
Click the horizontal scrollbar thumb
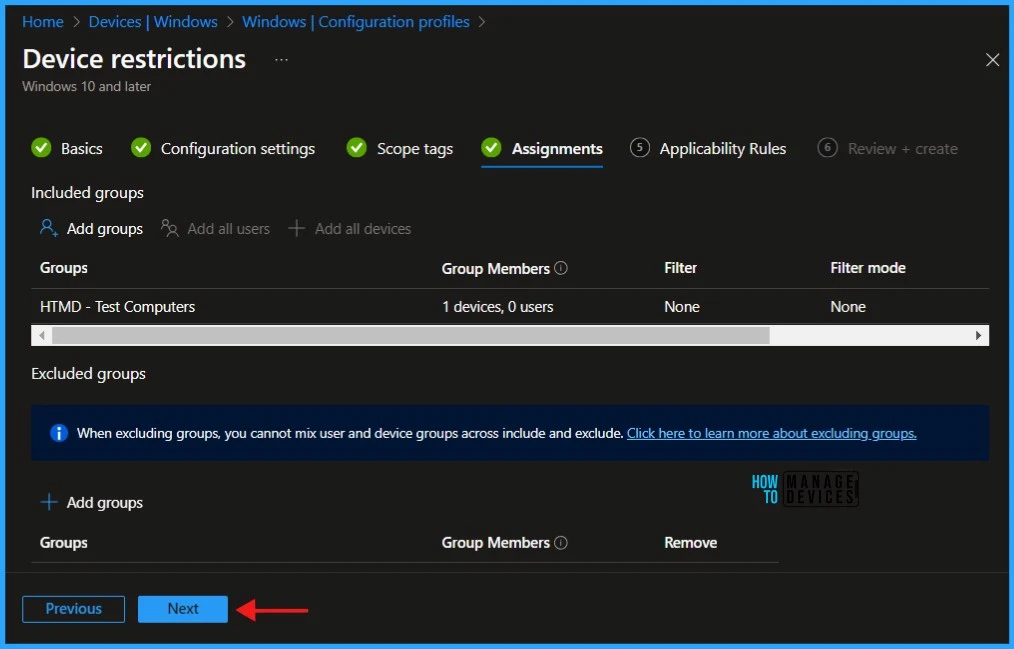pos(411,335)
